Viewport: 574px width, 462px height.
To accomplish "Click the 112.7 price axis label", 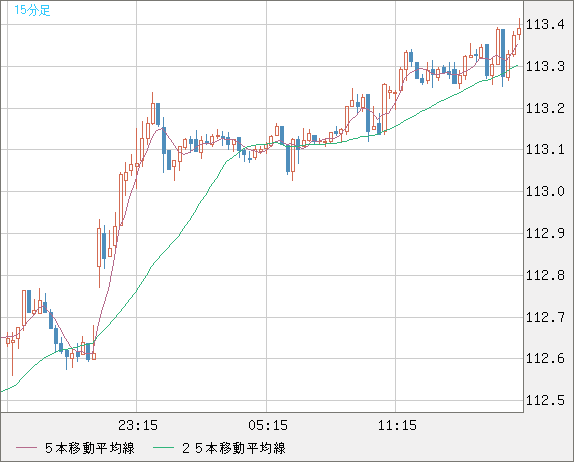I will coord(545,317).
